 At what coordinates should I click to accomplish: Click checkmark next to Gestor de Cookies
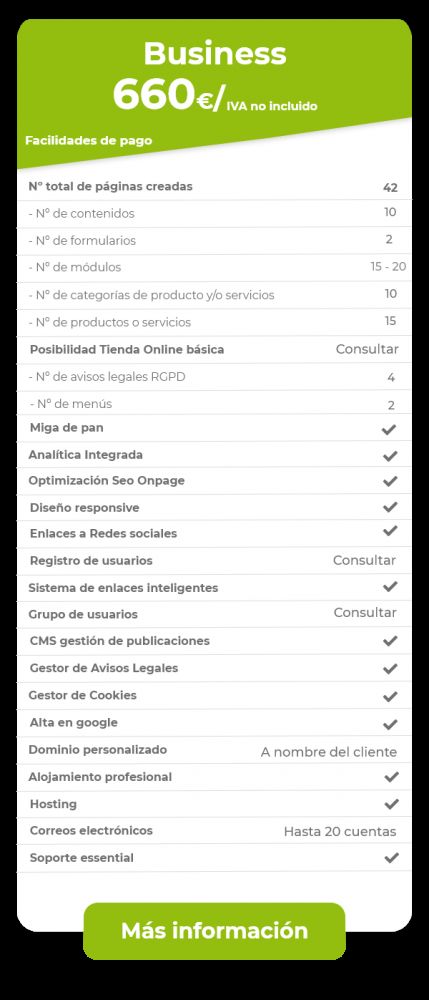pos(390,696)
